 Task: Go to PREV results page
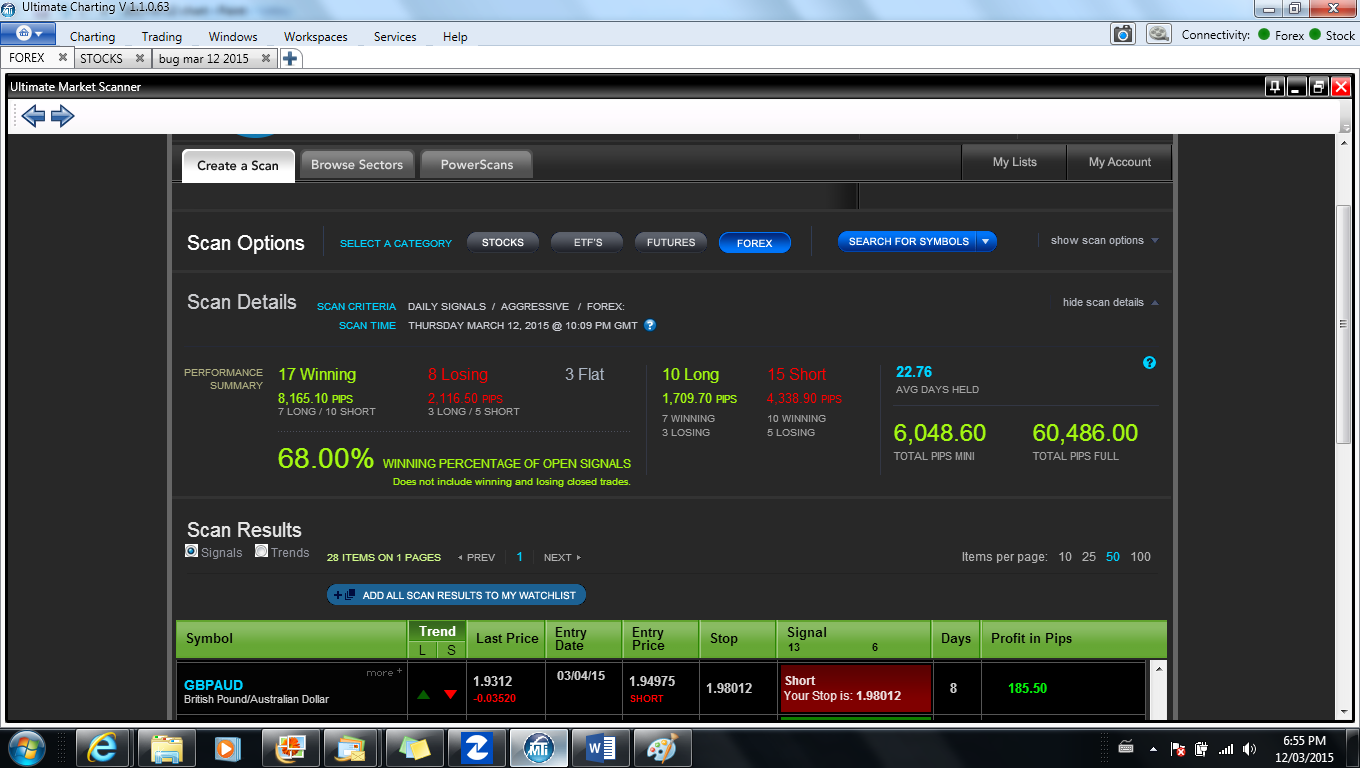[x=476, y=558]
